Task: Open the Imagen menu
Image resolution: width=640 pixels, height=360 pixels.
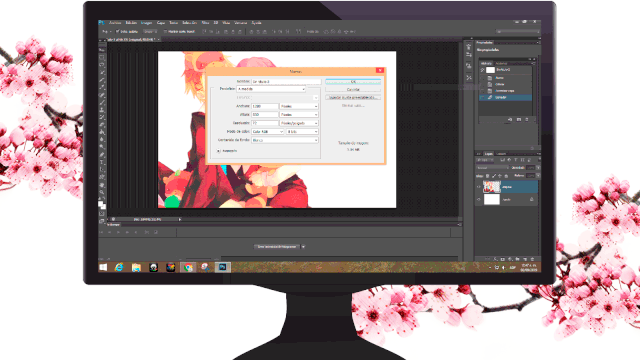Action: pos(147,23)
